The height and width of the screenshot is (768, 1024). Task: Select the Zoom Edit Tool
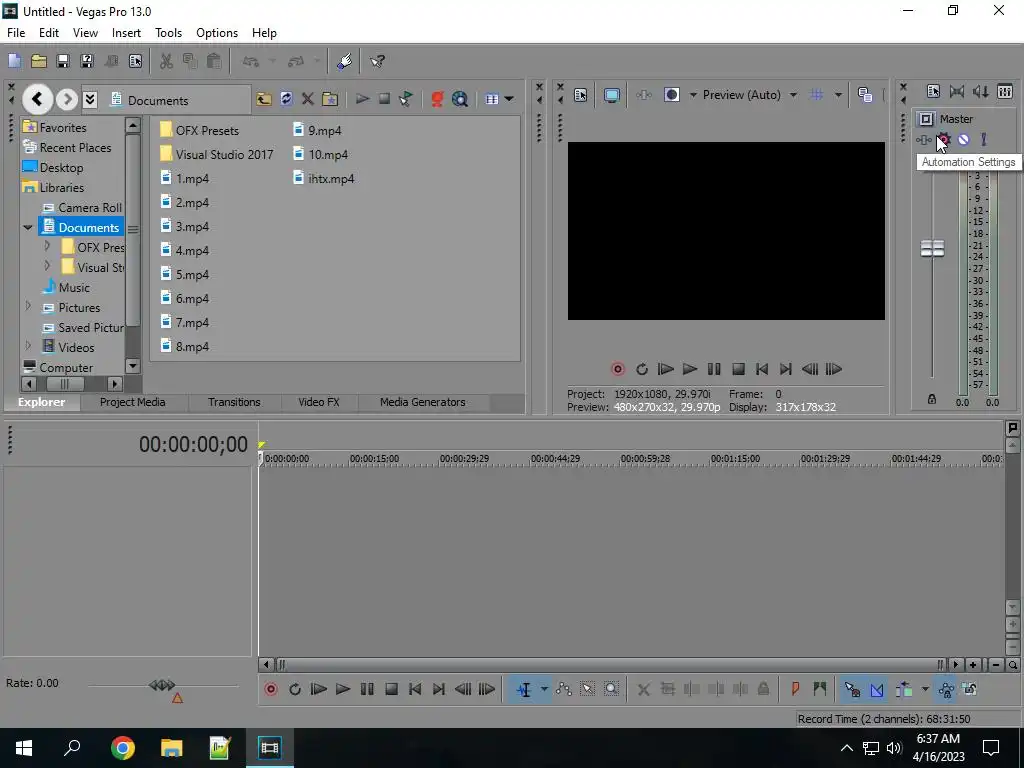(611, 690)
